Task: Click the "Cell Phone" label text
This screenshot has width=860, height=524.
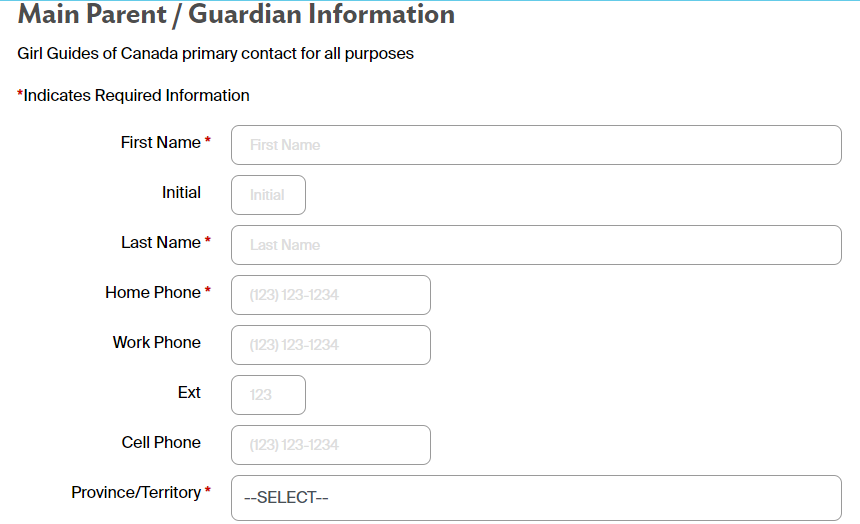Action: point(161,443)
